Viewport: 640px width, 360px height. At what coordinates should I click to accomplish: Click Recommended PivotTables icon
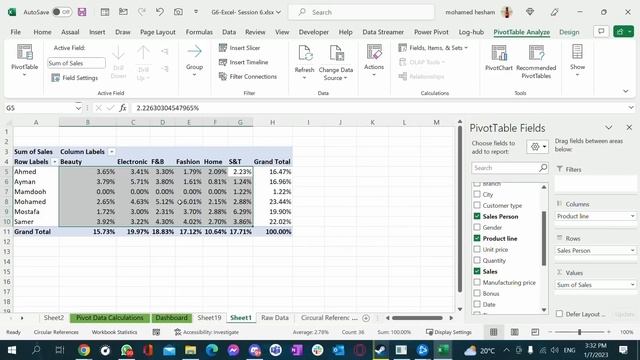click(536, 53)
